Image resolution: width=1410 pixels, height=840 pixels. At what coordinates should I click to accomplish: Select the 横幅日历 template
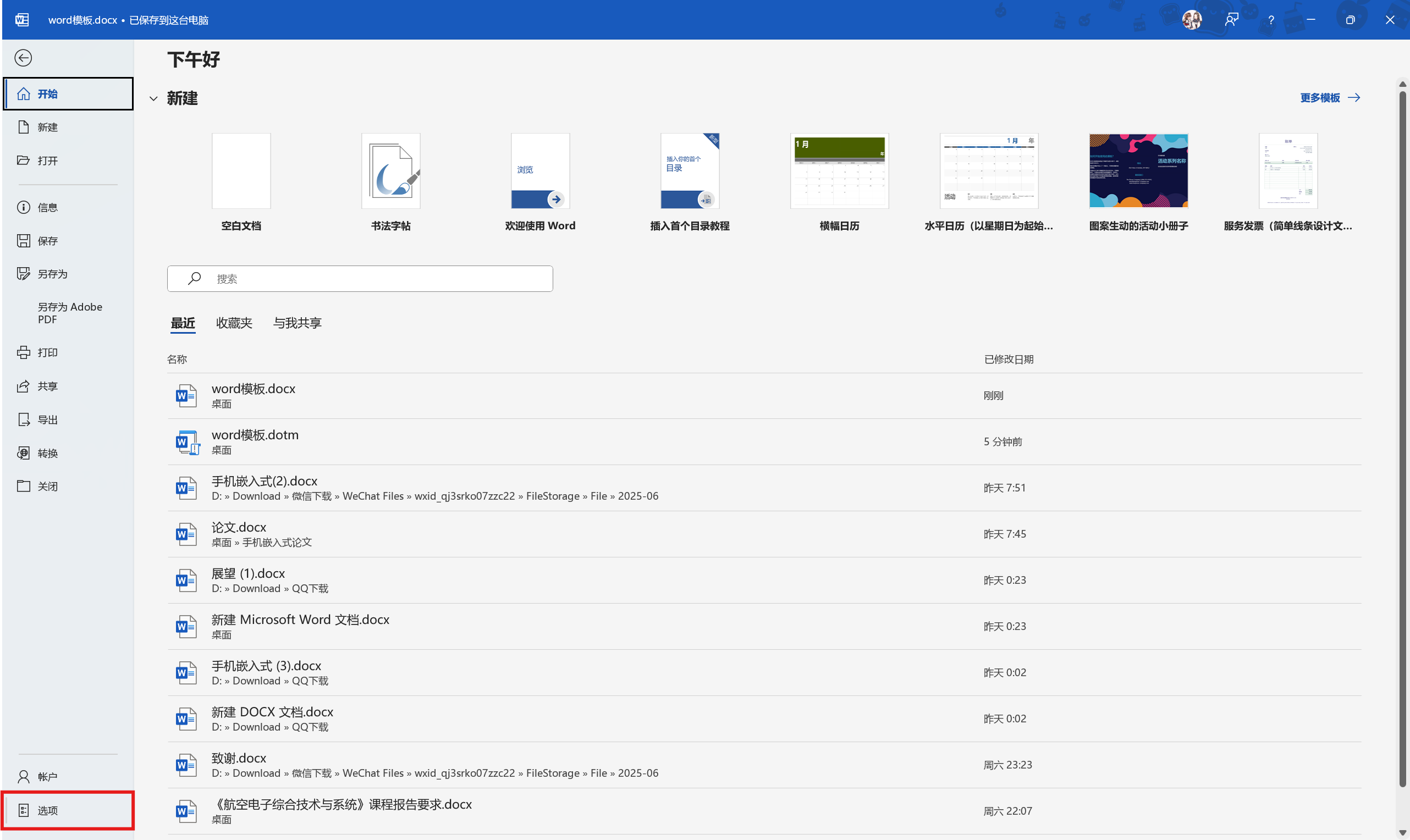pyautogui.click(x=839, y=183)
